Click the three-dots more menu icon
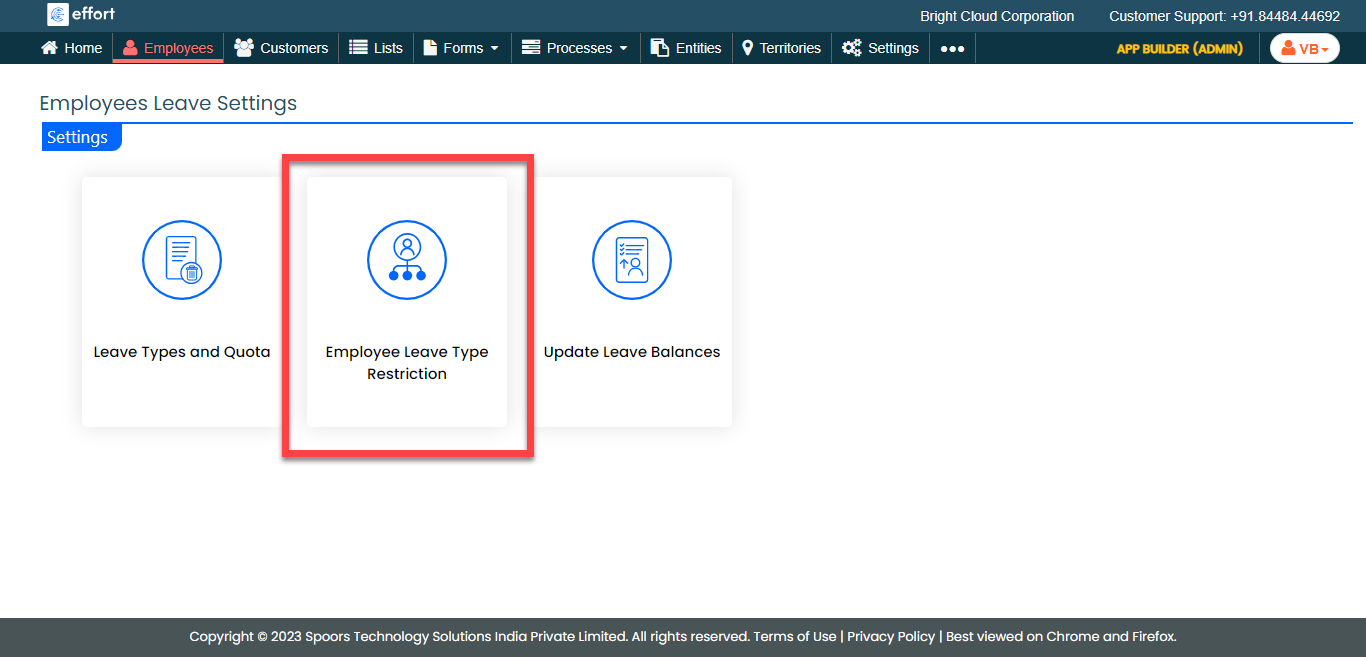Screen dimensions: 1366x657 (952, 48)
